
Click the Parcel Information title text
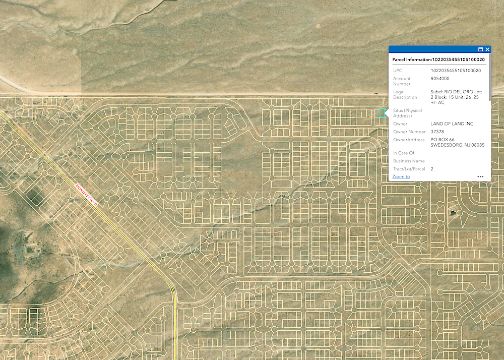(x=439, y=59)
